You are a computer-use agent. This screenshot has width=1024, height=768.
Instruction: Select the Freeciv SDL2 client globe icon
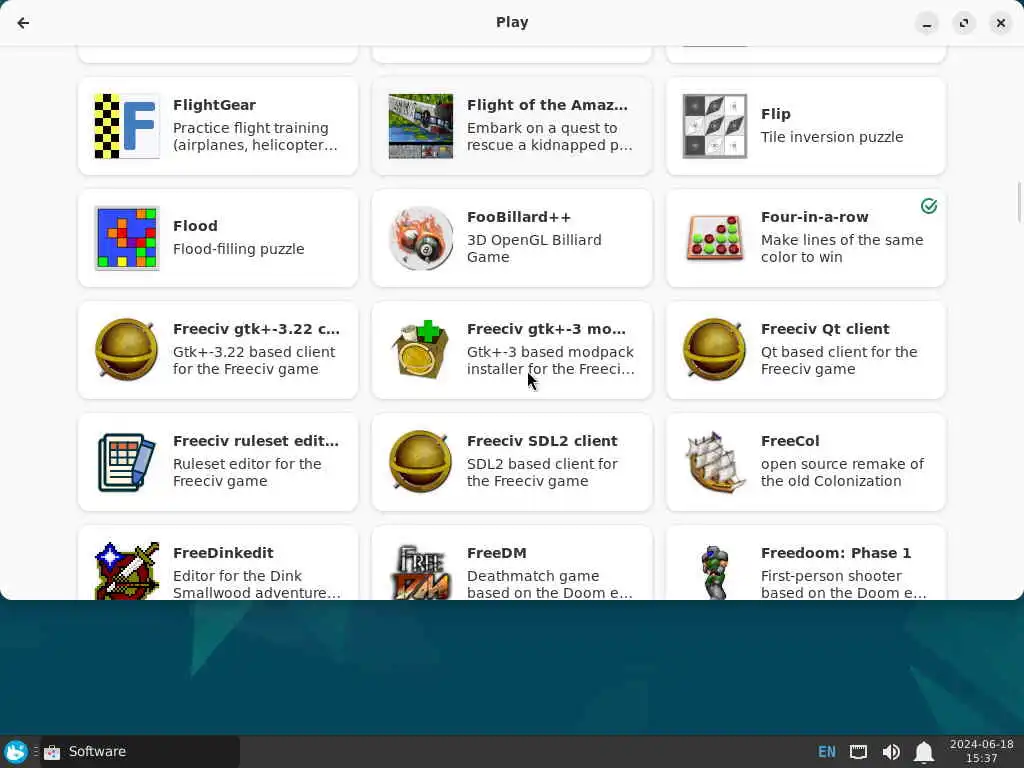click(x=421, y=462)
